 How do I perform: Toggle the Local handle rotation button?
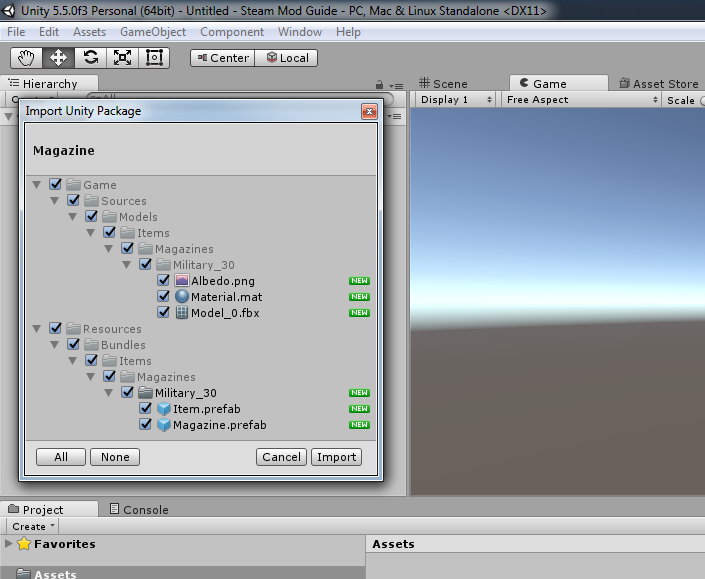pyautogui.click(x=286, y=58)
